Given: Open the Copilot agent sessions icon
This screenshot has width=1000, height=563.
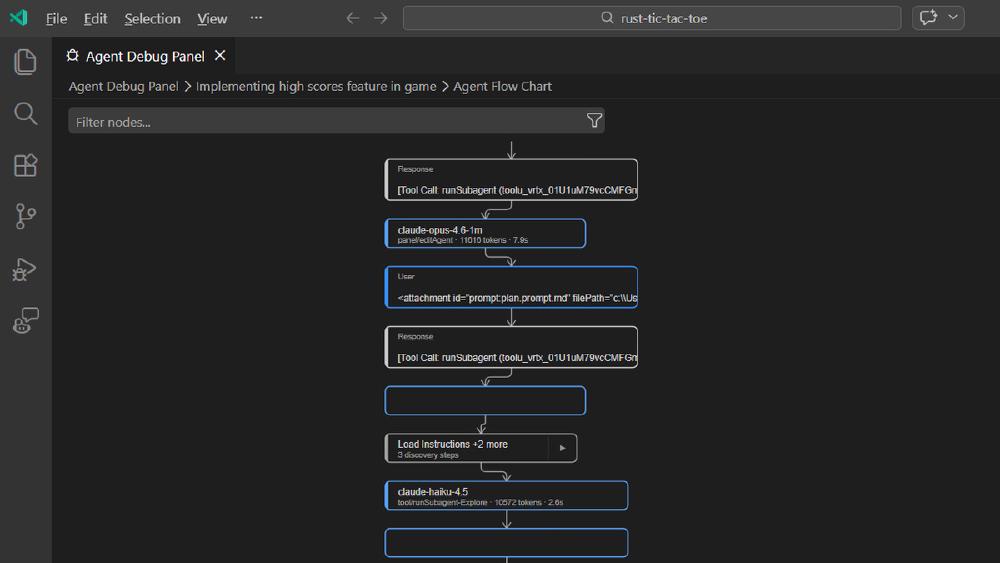Looking at the screenshot, I should [x=26, y=320].
